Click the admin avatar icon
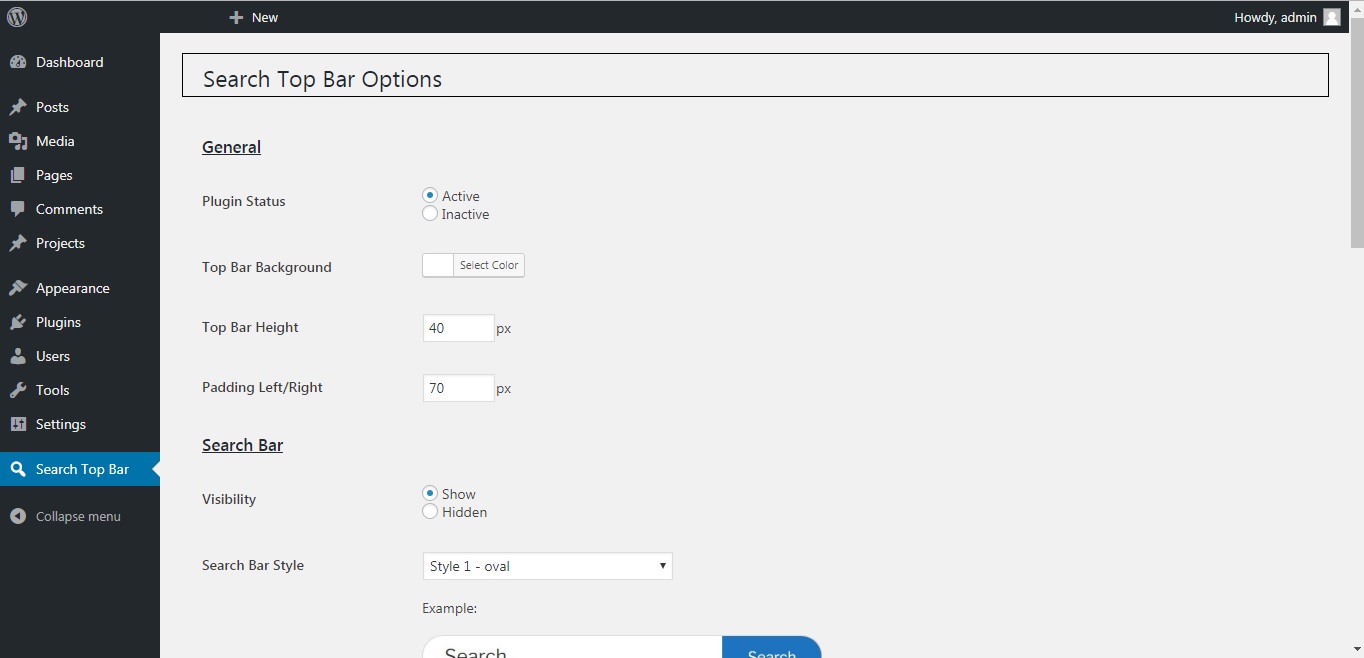Image resolution: width=1364 pixels, height=658 pixels. pos(1331,17)
